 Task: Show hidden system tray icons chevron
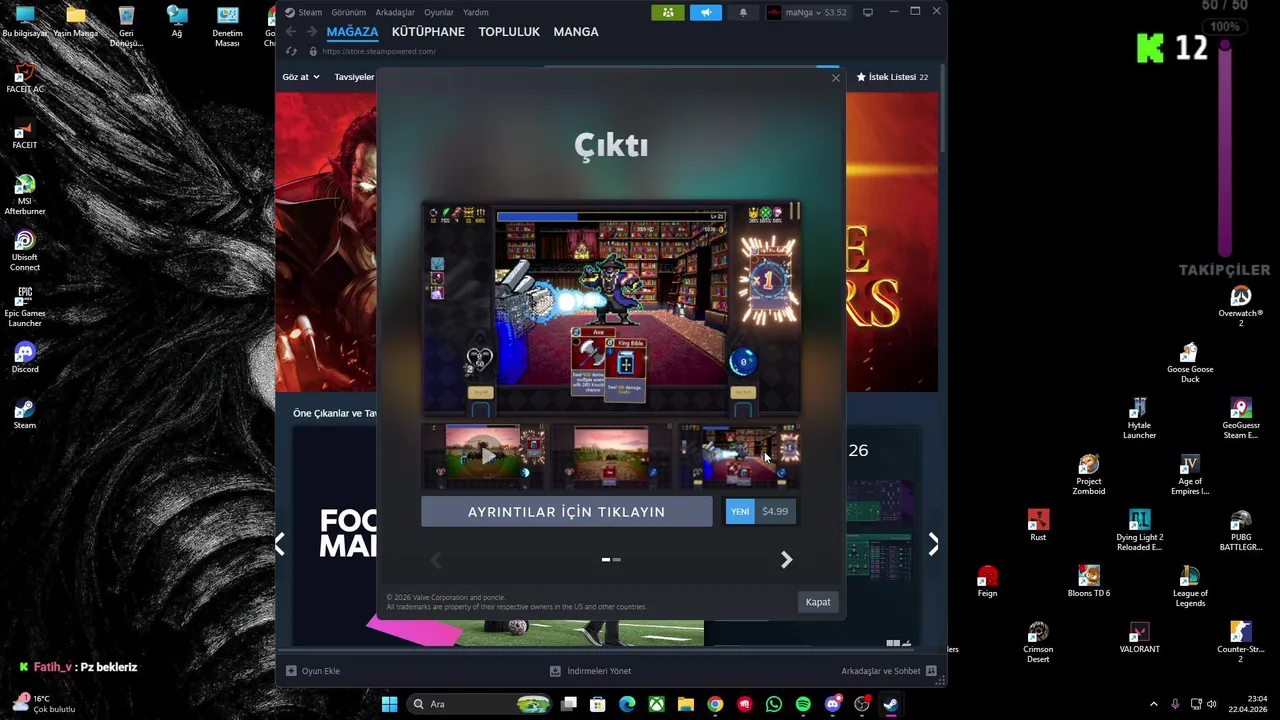1153,704
